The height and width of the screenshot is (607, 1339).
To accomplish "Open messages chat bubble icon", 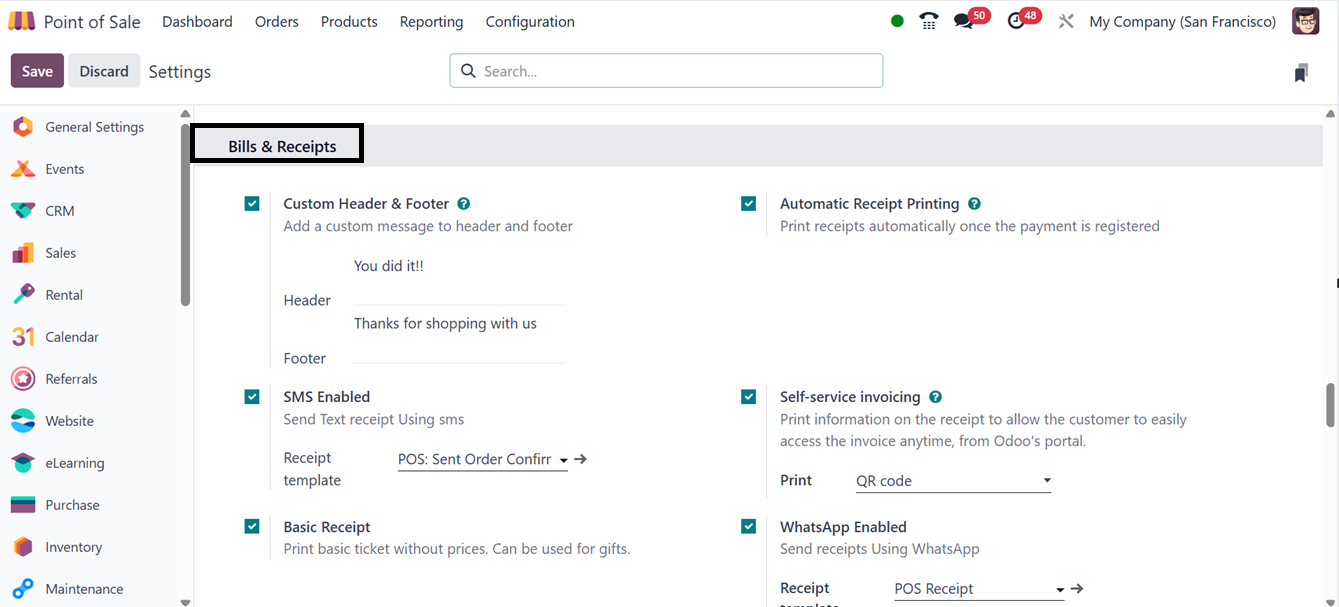I will (x=963, y=21).
